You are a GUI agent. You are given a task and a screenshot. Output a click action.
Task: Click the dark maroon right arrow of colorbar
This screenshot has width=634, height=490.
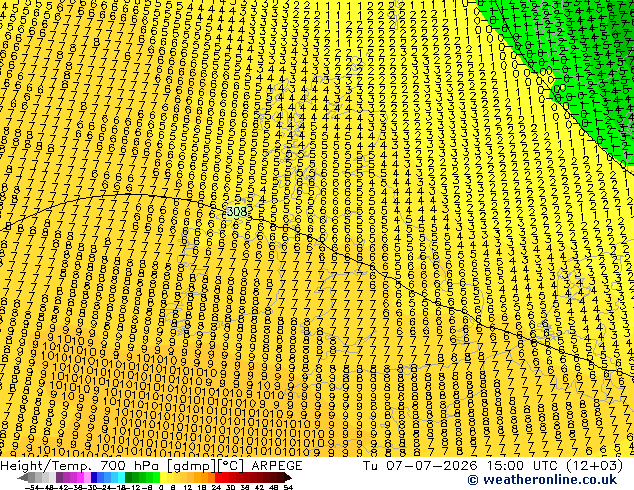[x=288, y=477]
